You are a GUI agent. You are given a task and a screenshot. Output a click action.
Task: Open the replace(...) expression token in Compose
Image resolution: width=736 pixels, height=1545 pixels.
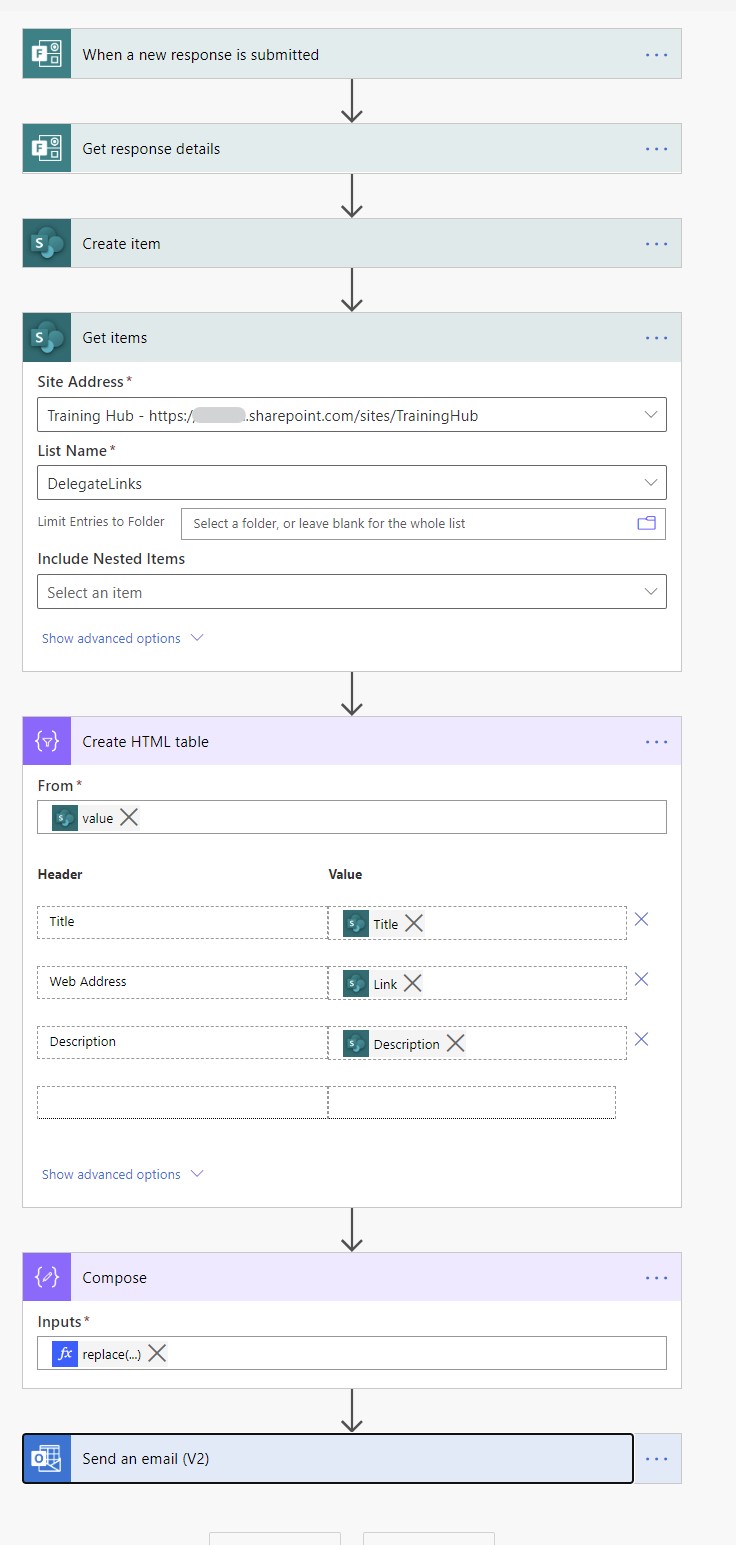click(x=108, y=1352)
